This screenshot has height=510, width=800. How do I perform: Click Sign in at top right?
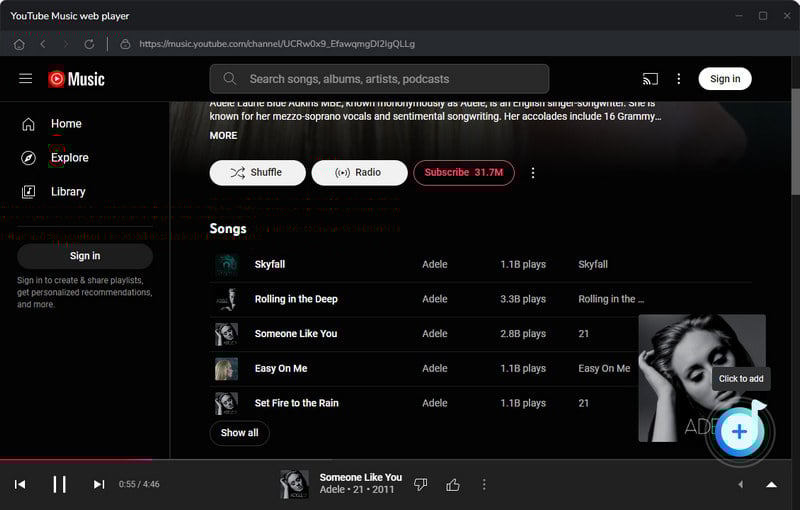[x=725, y=79]
